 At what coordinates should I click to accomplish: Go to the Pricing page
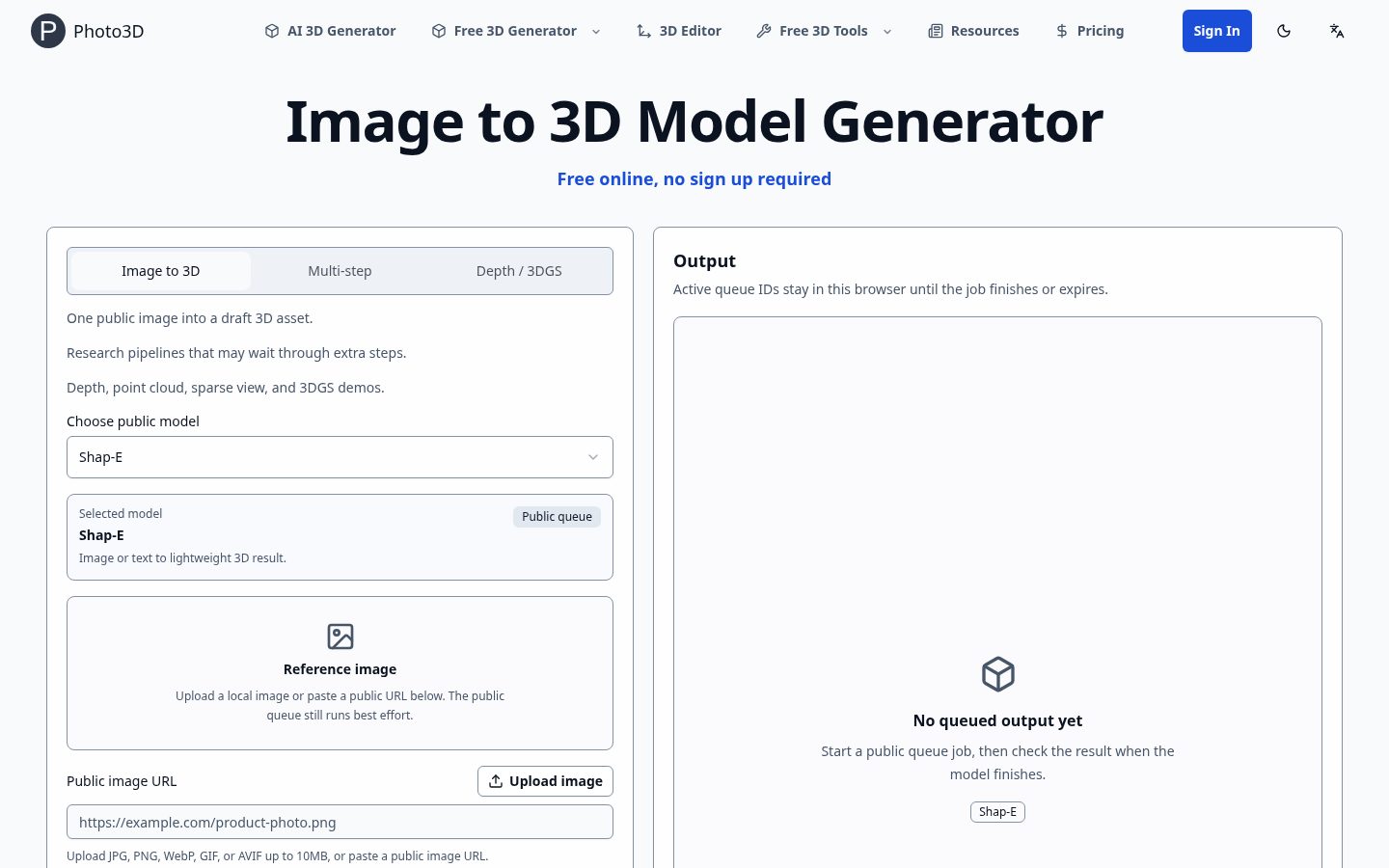click(1089, 31)
